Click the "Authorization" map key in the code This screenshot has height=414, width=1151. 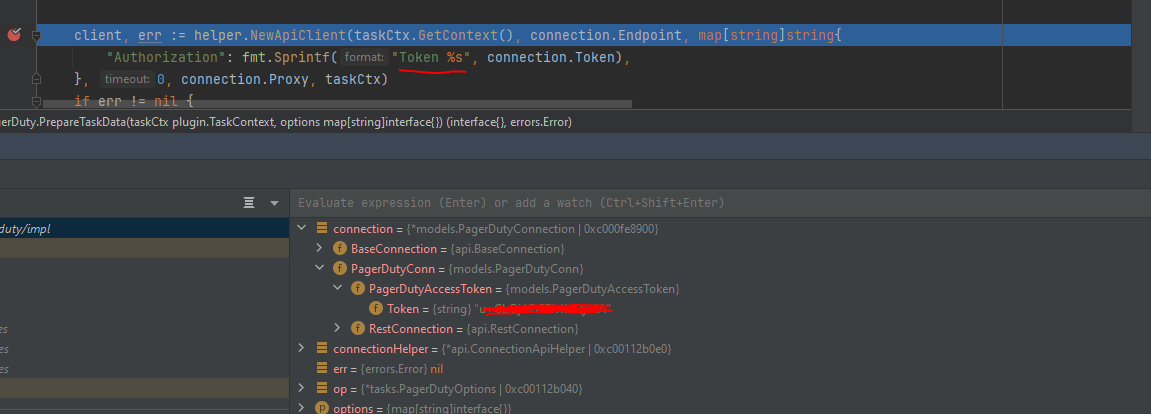point(166,57)
